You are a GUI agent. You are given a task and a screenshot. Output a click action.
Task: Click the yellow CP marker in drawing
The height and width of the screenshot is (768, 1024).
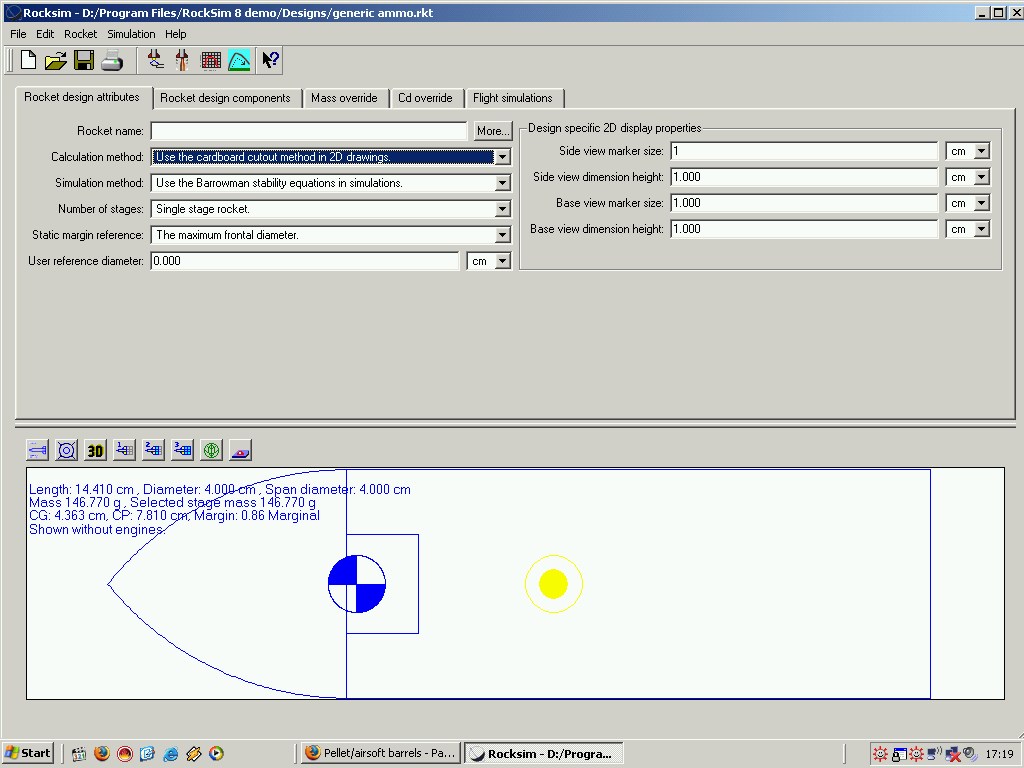[553, 584]
